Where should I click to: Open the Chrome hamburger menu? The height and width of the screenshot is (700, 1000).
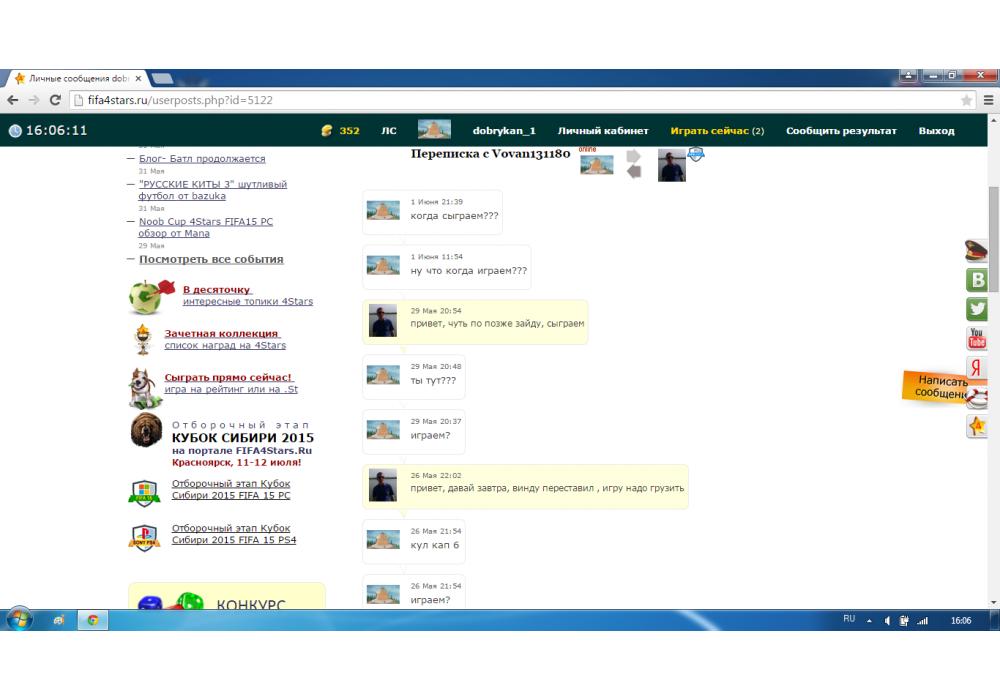[988, 100]
